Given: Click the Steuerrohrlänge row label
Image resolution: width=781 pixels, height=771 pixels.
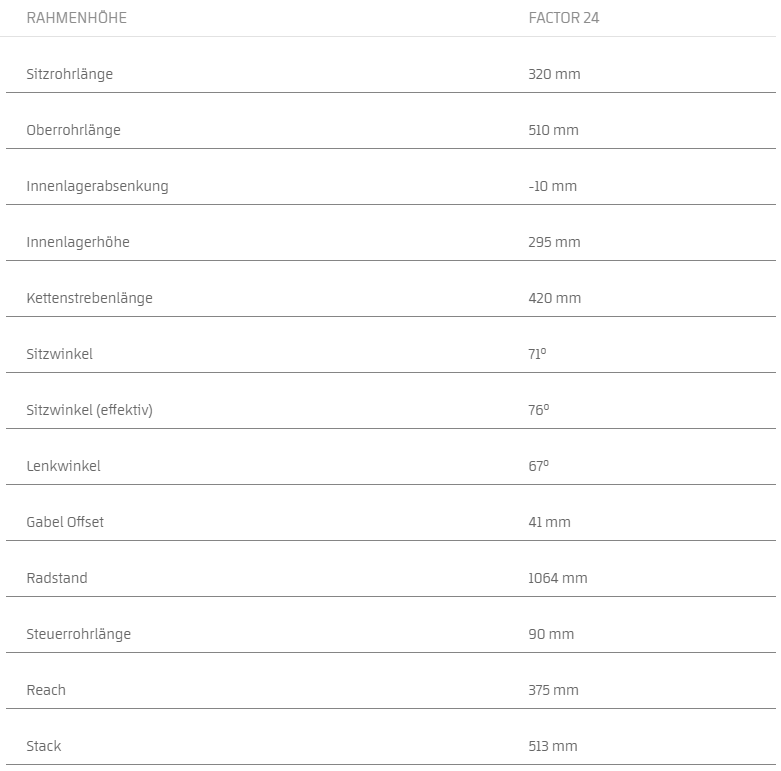Looking at the screenshot, I should [78, 634].
